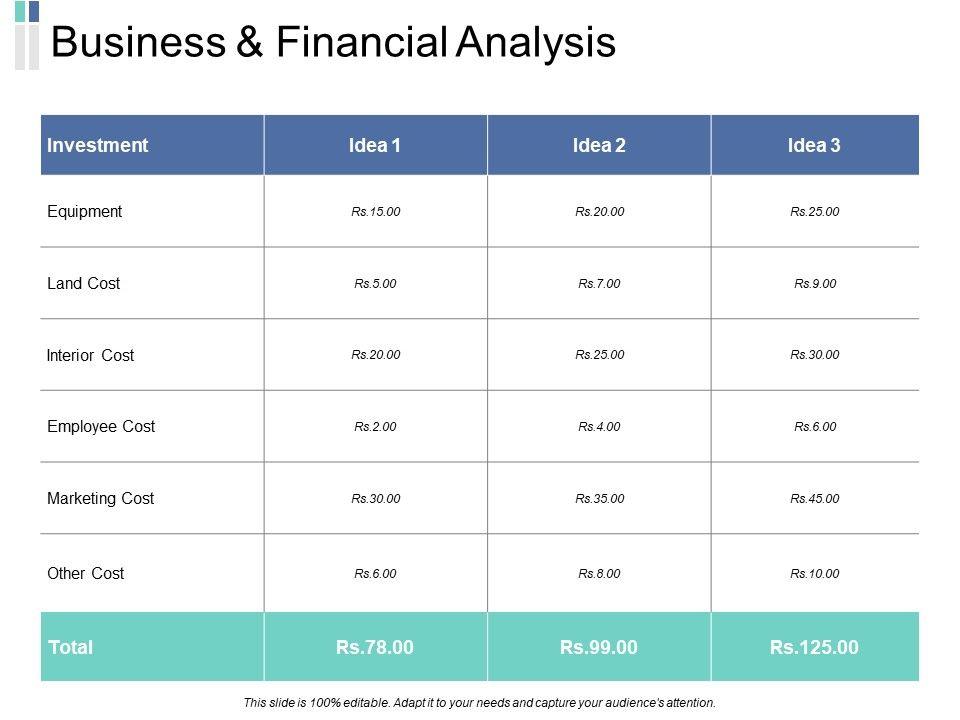The image size is (960, 720).
Task: Select the Rs.125.00 total cell
Action: [814, 647]
